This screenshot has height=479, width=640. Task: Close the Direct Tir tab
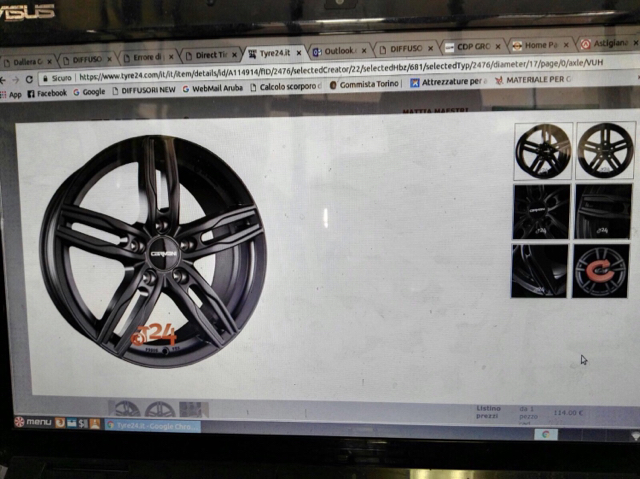tap(234, 55)
